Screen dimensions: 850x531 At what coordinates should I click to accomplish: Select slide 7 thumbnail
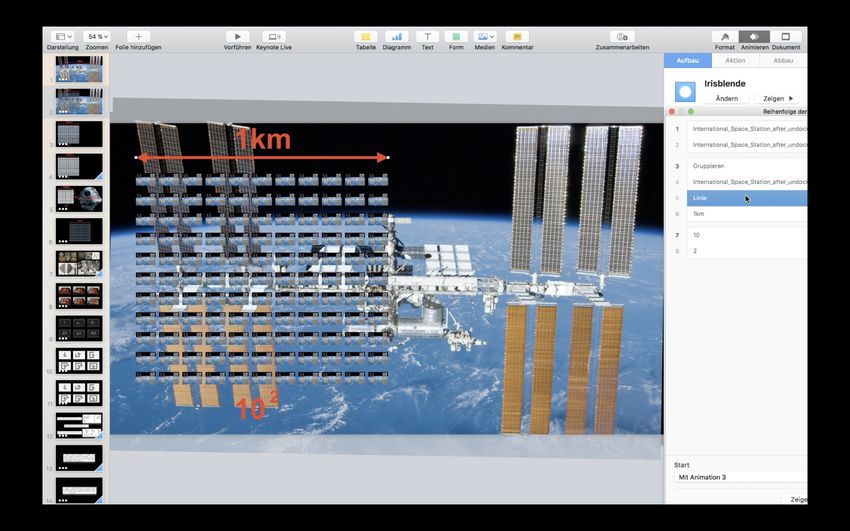(79, 264)
